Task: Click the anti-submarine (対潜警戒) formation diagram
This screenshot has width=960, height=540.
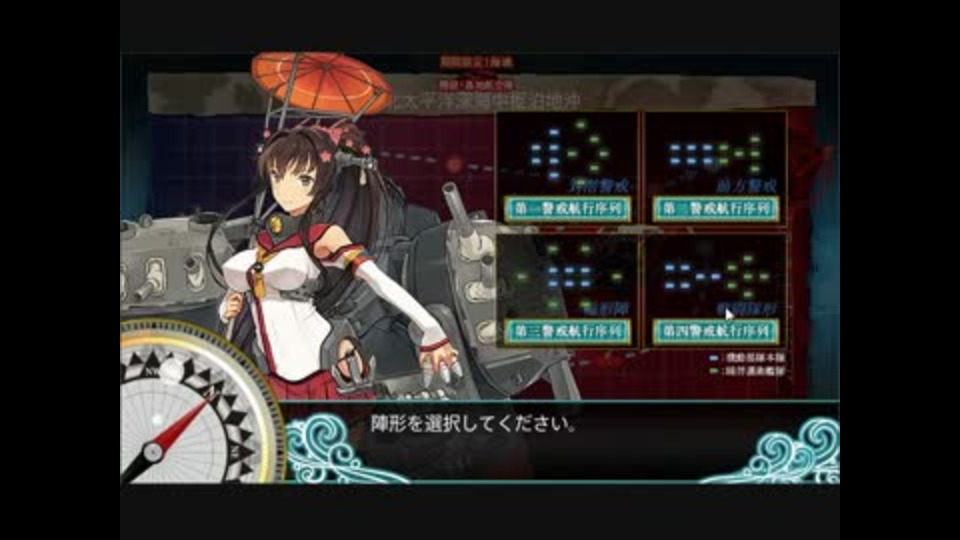Action: click(569, 152)
